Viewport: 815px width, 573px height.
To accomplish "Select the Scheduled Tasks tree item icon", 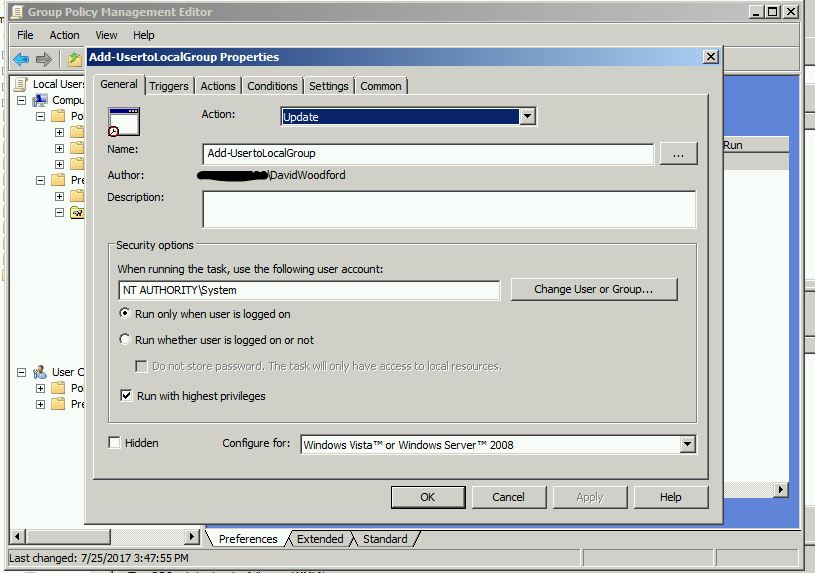I will 77,212.
